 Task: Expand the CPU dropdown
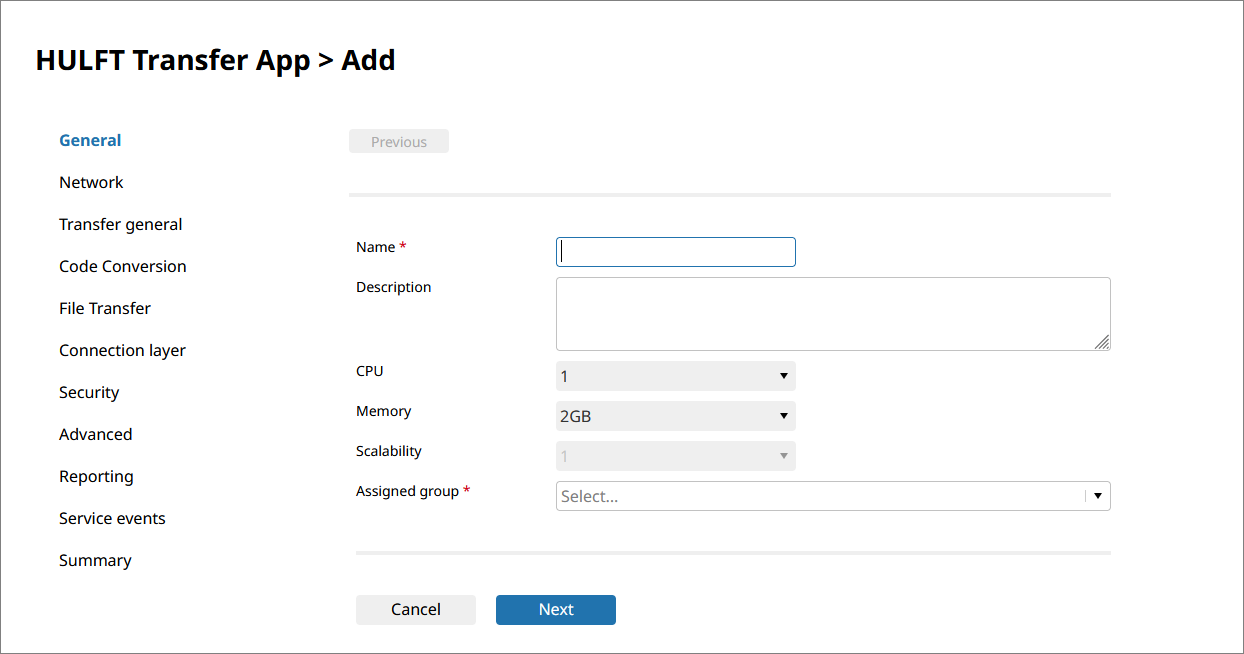tap(675, 376)
